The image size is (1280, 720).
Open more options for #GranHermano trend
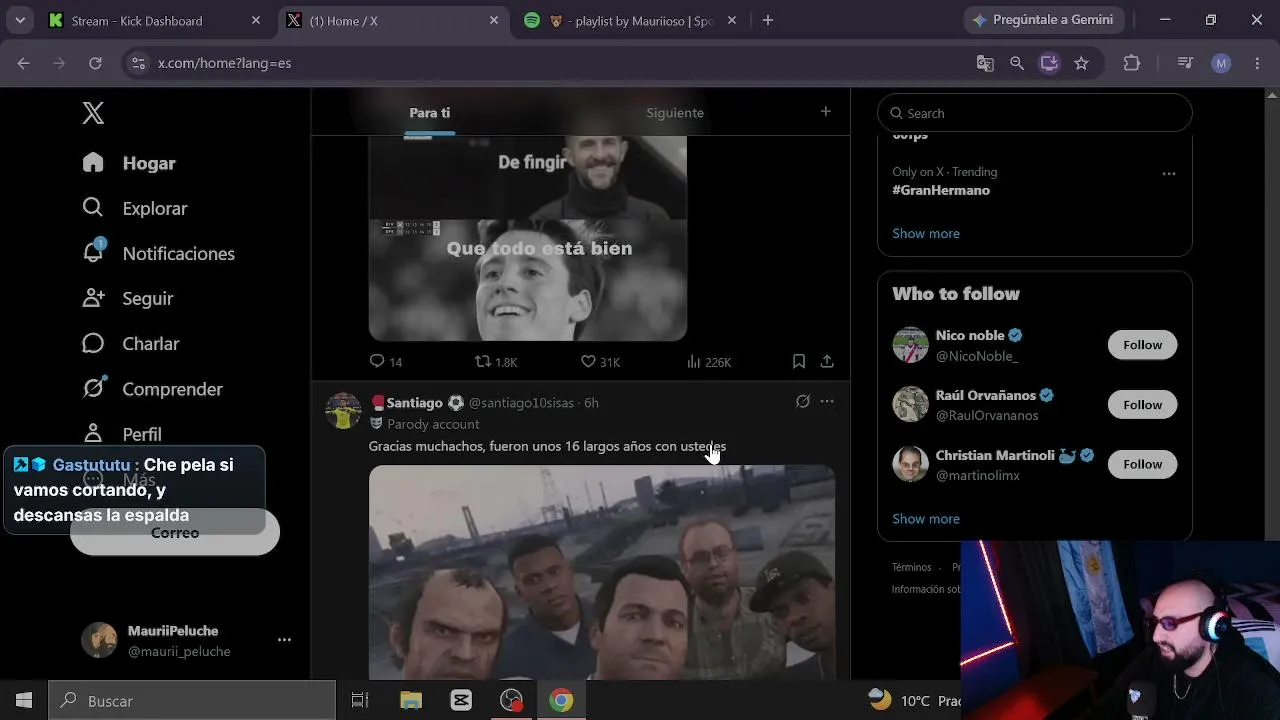coord(1168,173)
